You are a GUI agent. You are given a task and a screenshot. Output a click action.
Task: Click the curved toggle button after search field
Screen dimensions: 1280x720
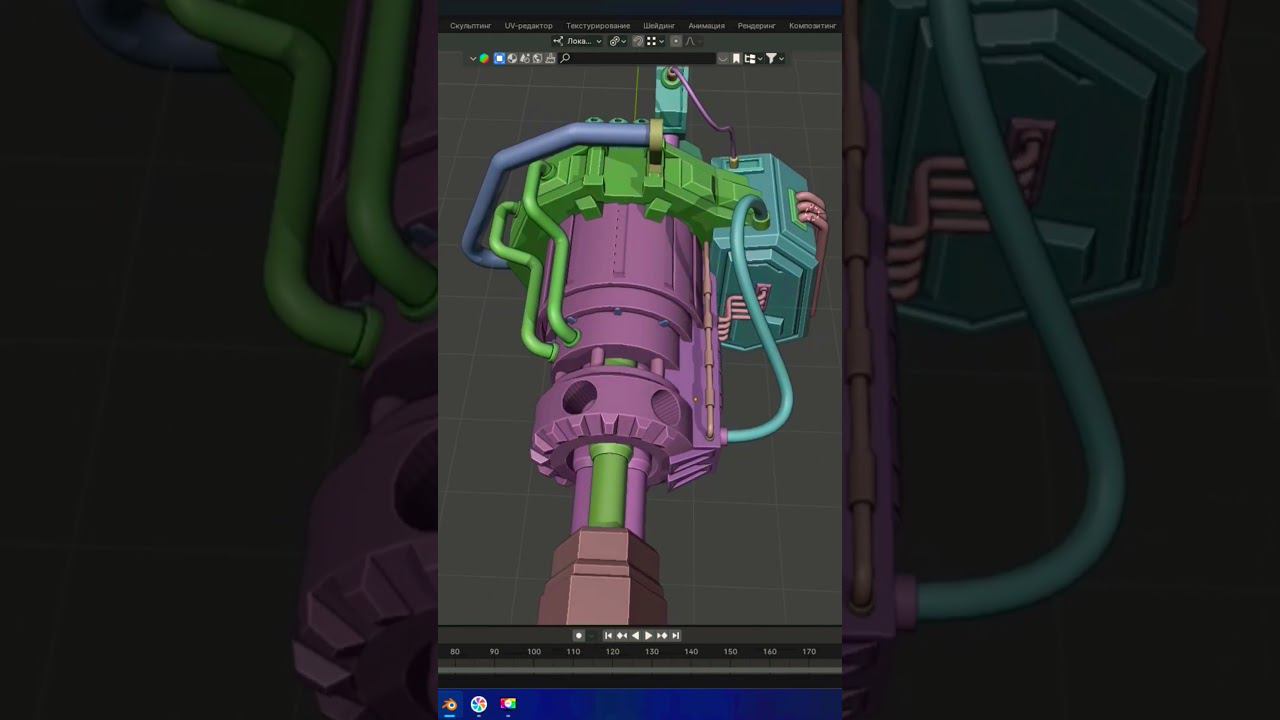723,58
